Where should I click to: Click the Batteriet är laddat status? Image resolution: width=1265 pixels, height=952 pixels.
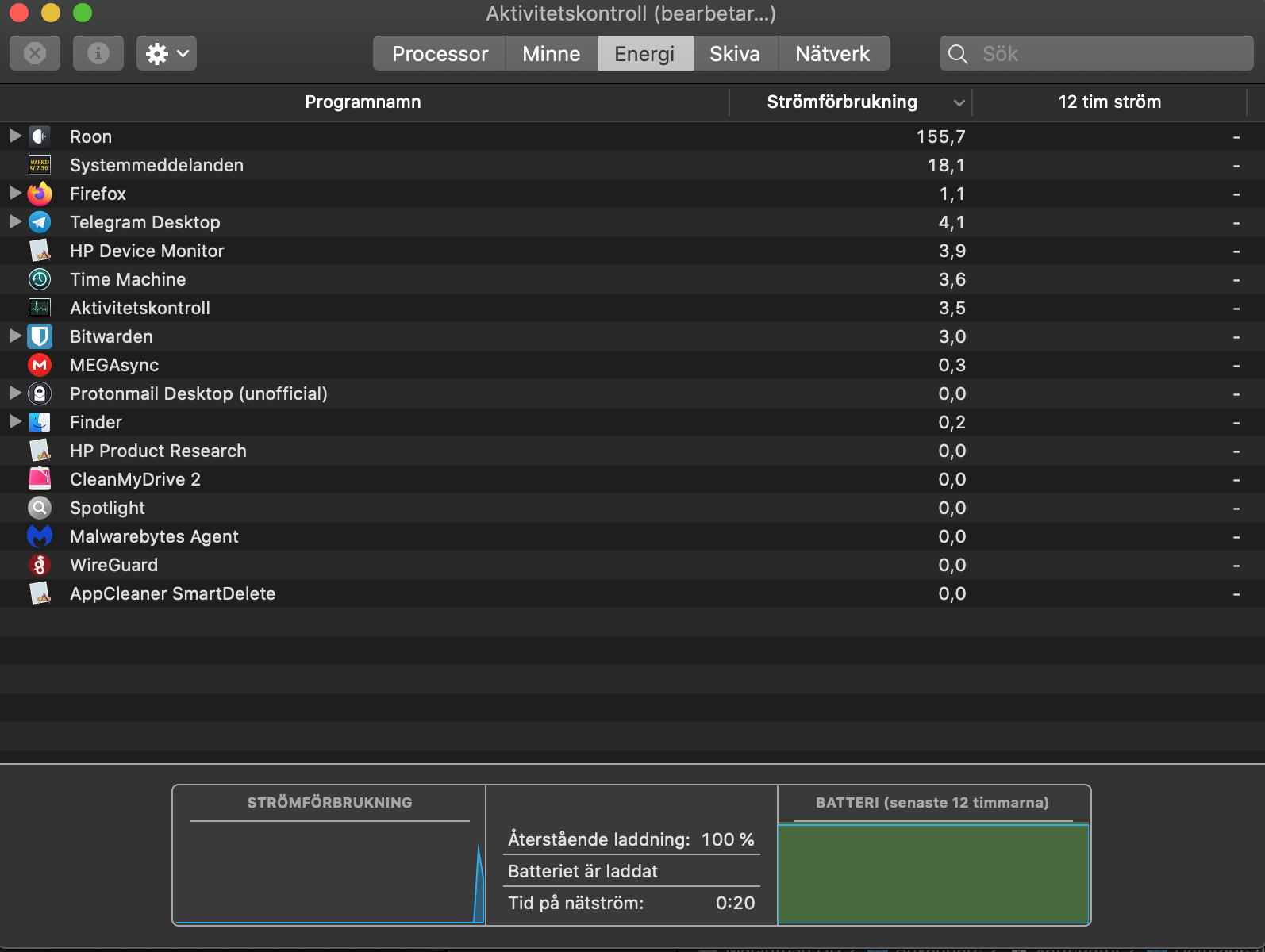point(583,871)
